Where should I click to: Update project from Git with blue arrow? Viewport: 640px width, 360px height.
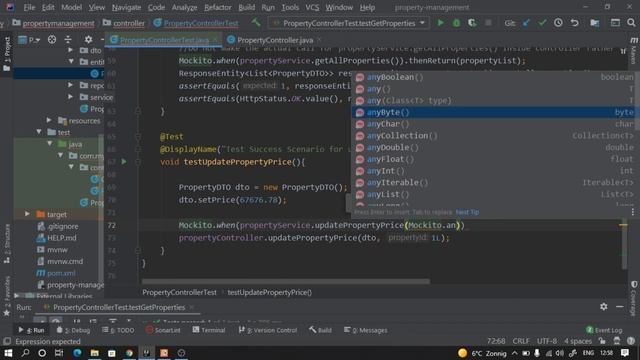click(x=526, y=23)
